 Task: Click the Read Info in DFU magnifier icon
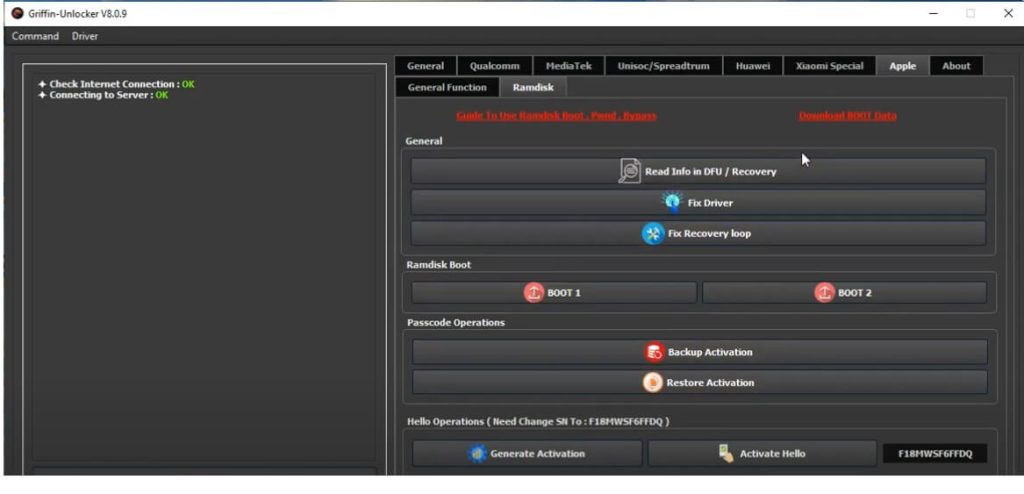pos(629,171)
